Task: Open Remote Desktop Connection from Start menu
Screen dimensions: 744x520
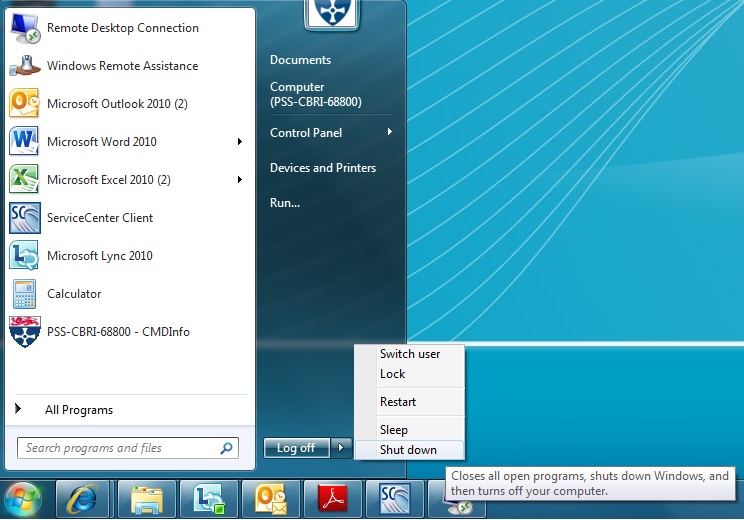Action: pyautogui.click(x=122, y=28)
